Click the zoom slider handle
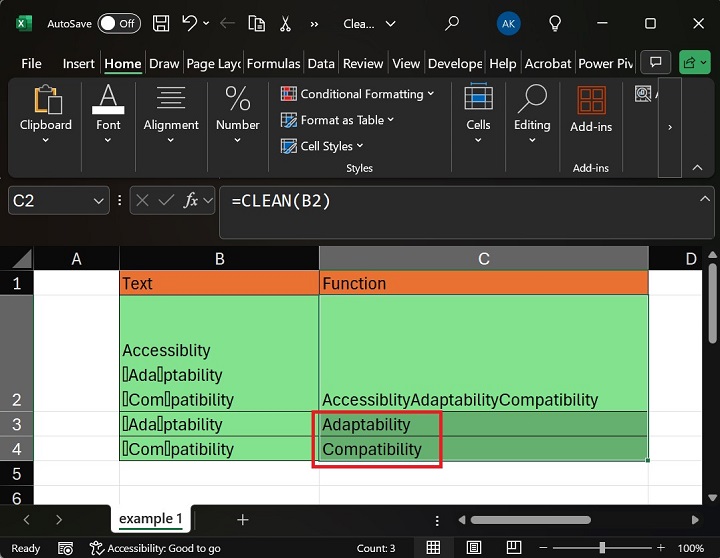720x558 pixels. pyautogui.click(x=603, y=548)
